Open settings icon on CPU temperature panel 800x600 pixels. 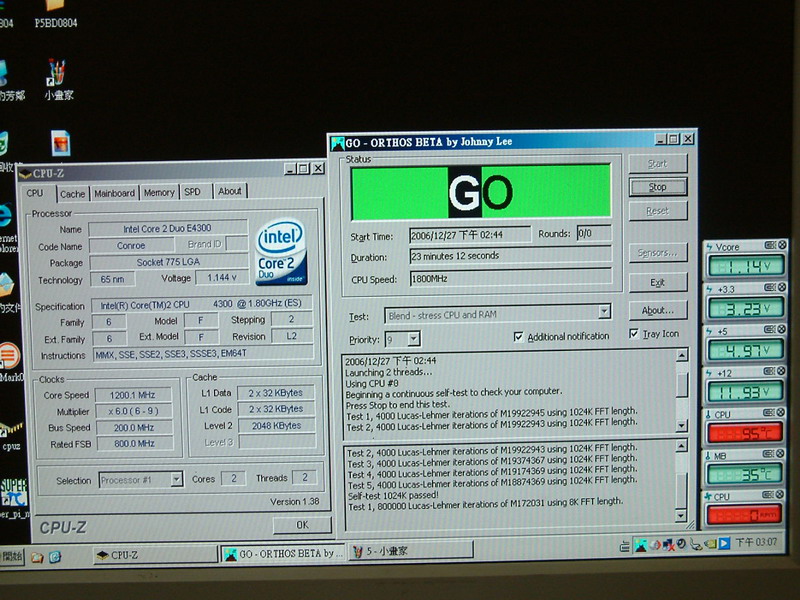pyautogui.click(x=769, y=412)
